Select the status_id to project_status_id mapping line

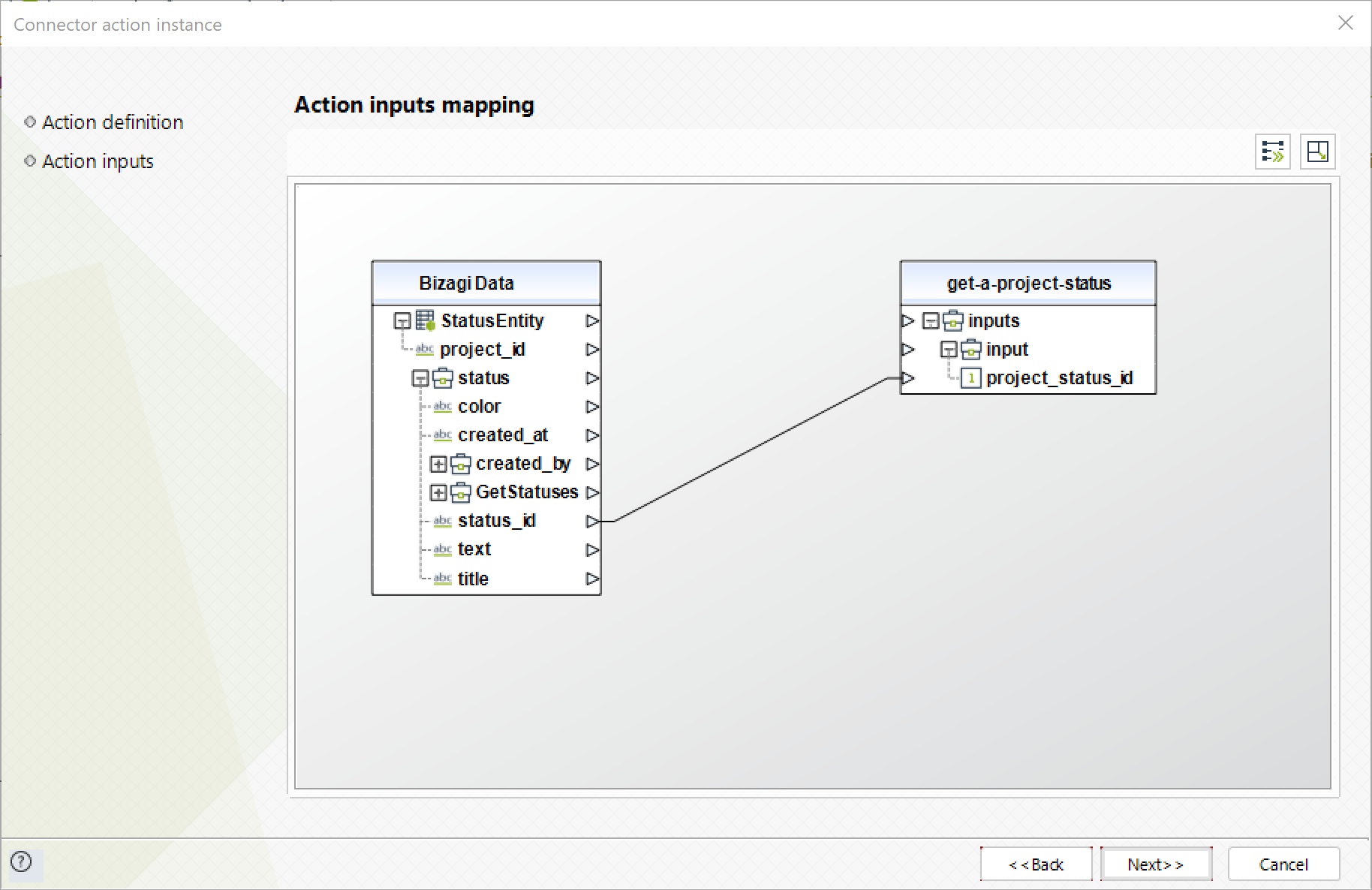point(751,450)
